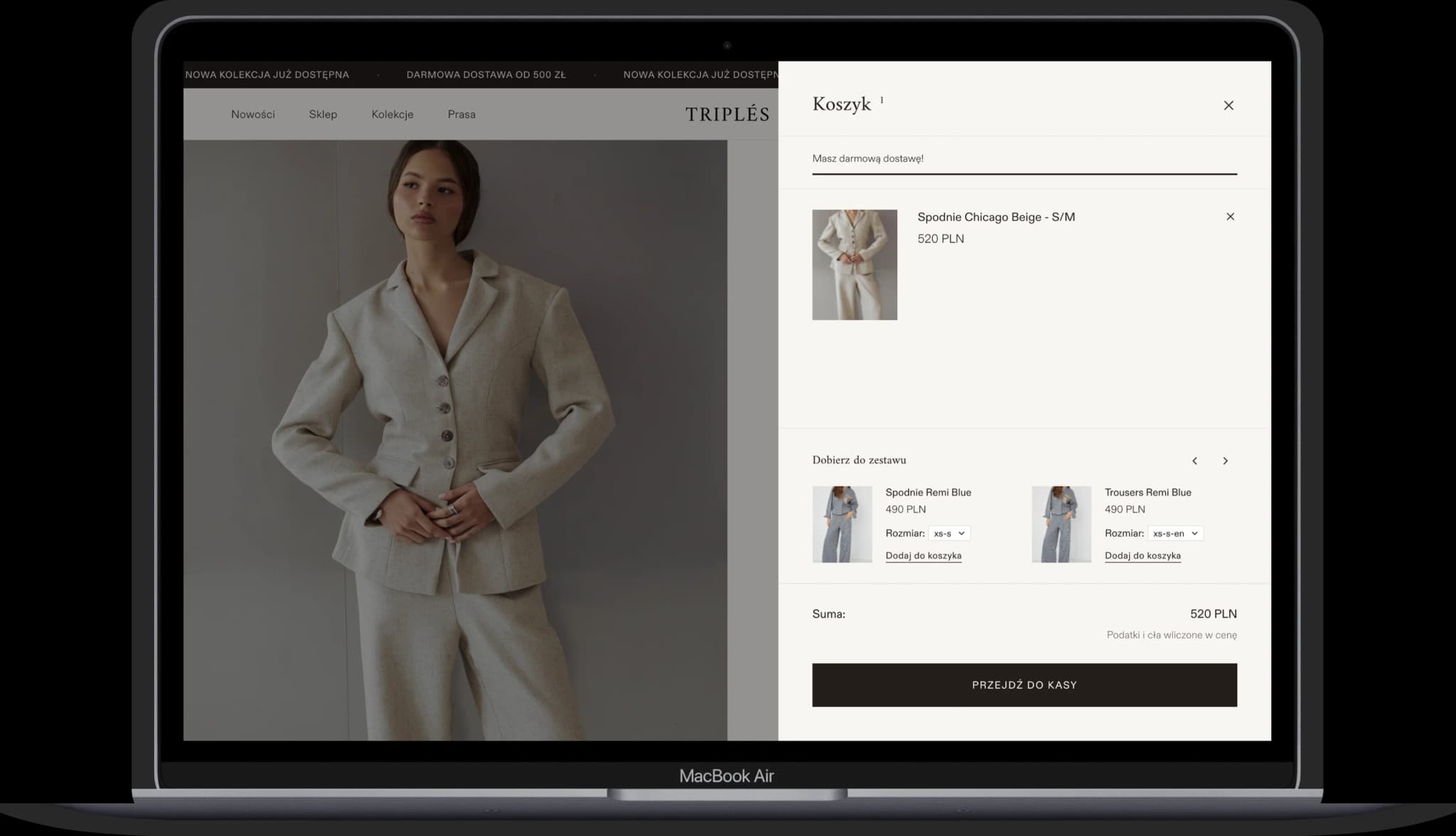Click the left carousel arrow in Dobierz do zestawu
This screenshot has width=1456, height=836.
pos(1195,461)
